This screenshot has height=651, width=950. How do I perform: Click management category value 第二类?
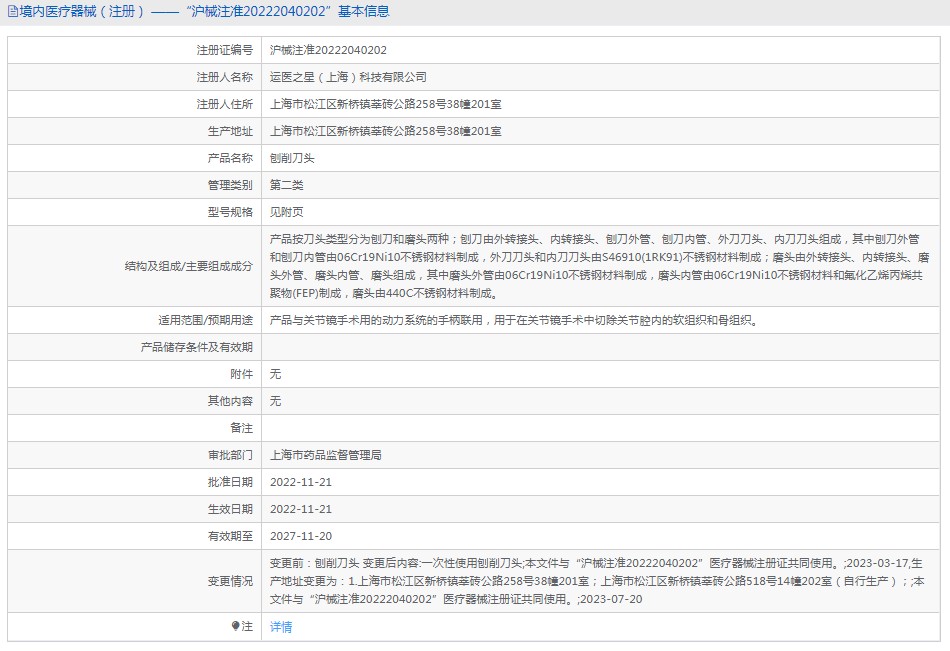tap(287, 185)
